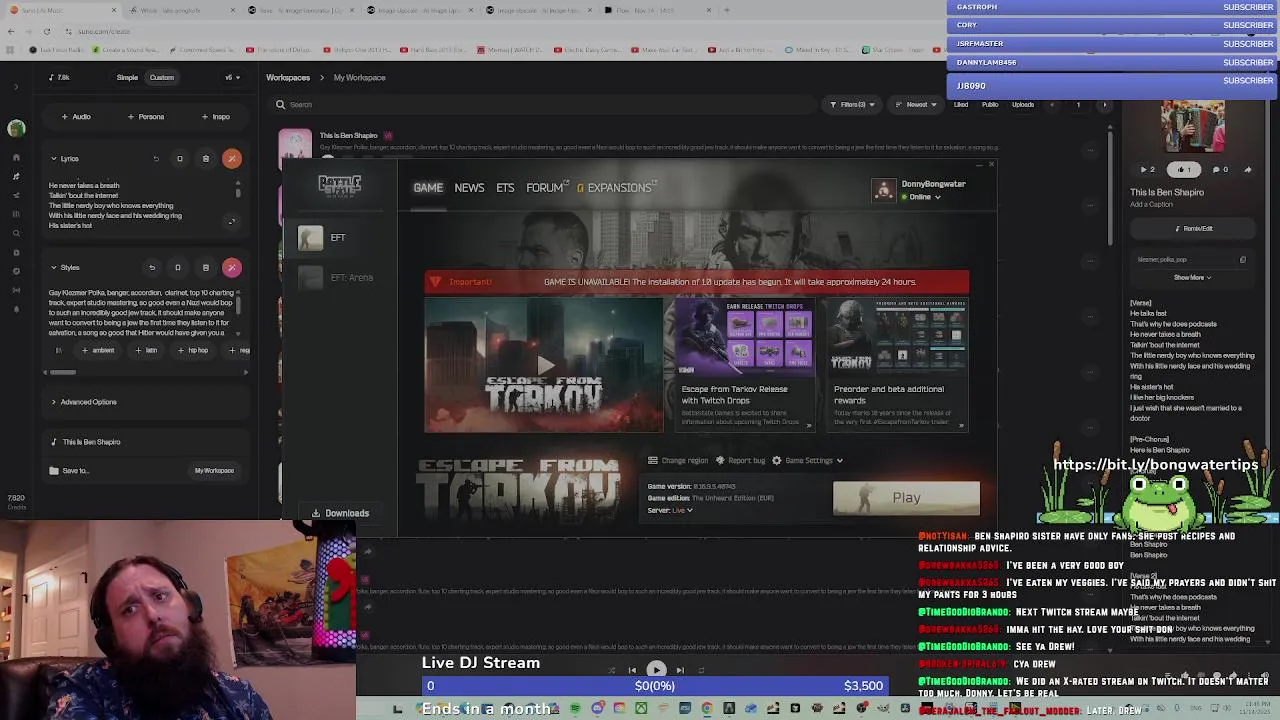Image resolution: width=1280 pixels, height=720 pixels.
Task: Clear lyrics with the trash icon
Action: tap(206, 159)
